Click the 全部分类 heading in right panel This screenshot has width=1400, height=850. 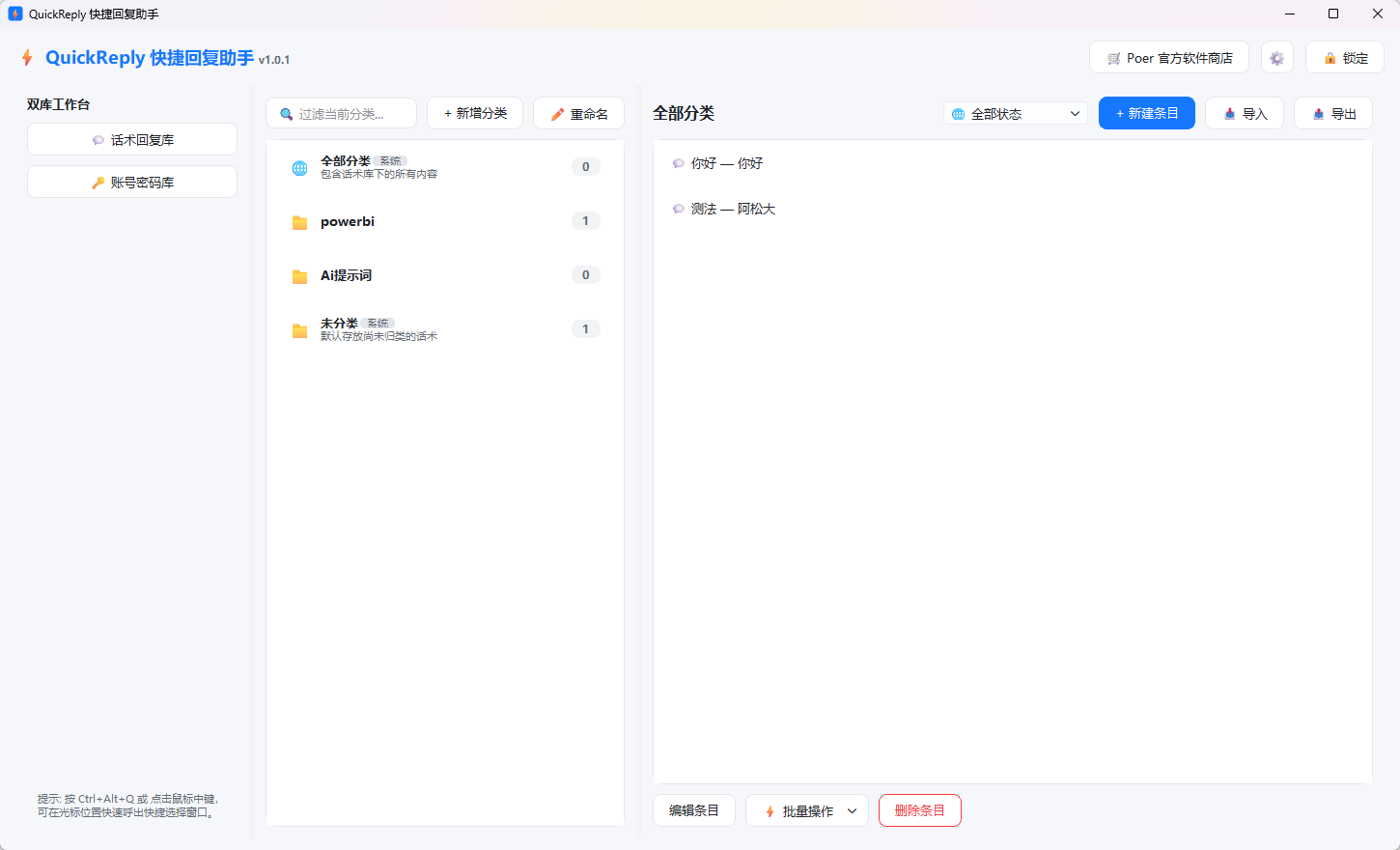coord(684,113)
